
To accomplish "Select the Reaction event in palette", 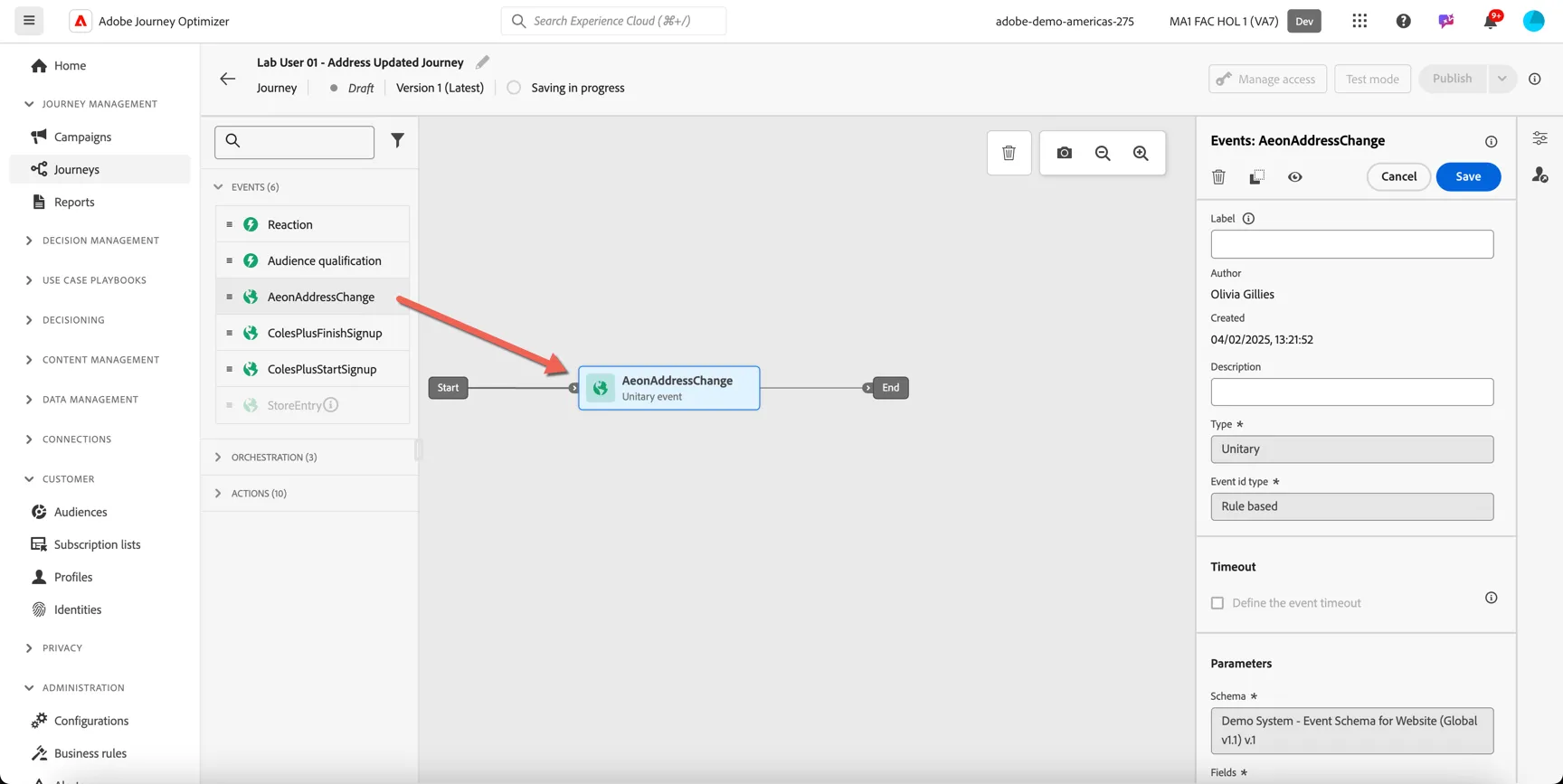I will (312, 224).
